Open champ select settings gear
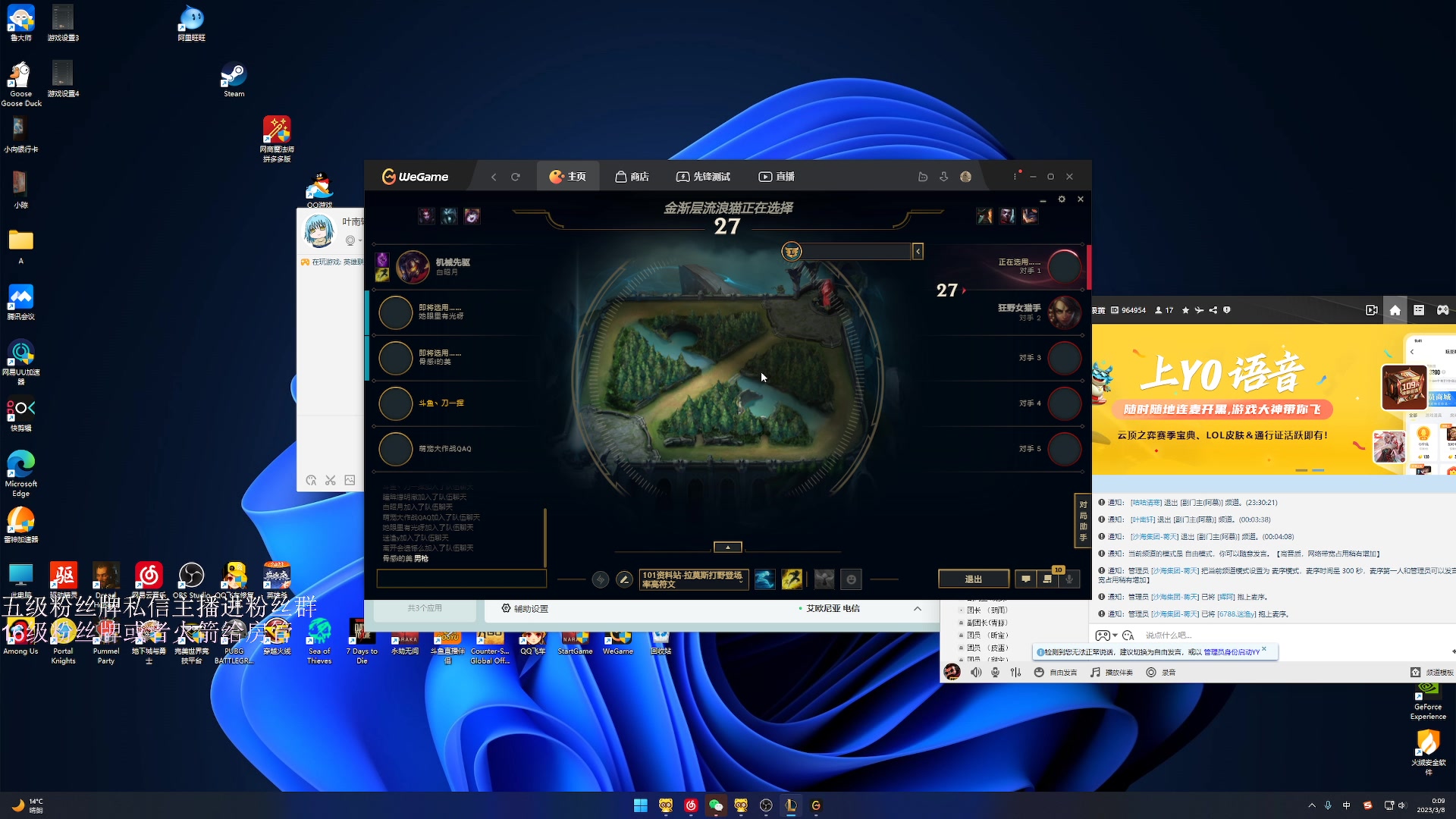Screen dimensions: 1456x819 point(1062,199)
